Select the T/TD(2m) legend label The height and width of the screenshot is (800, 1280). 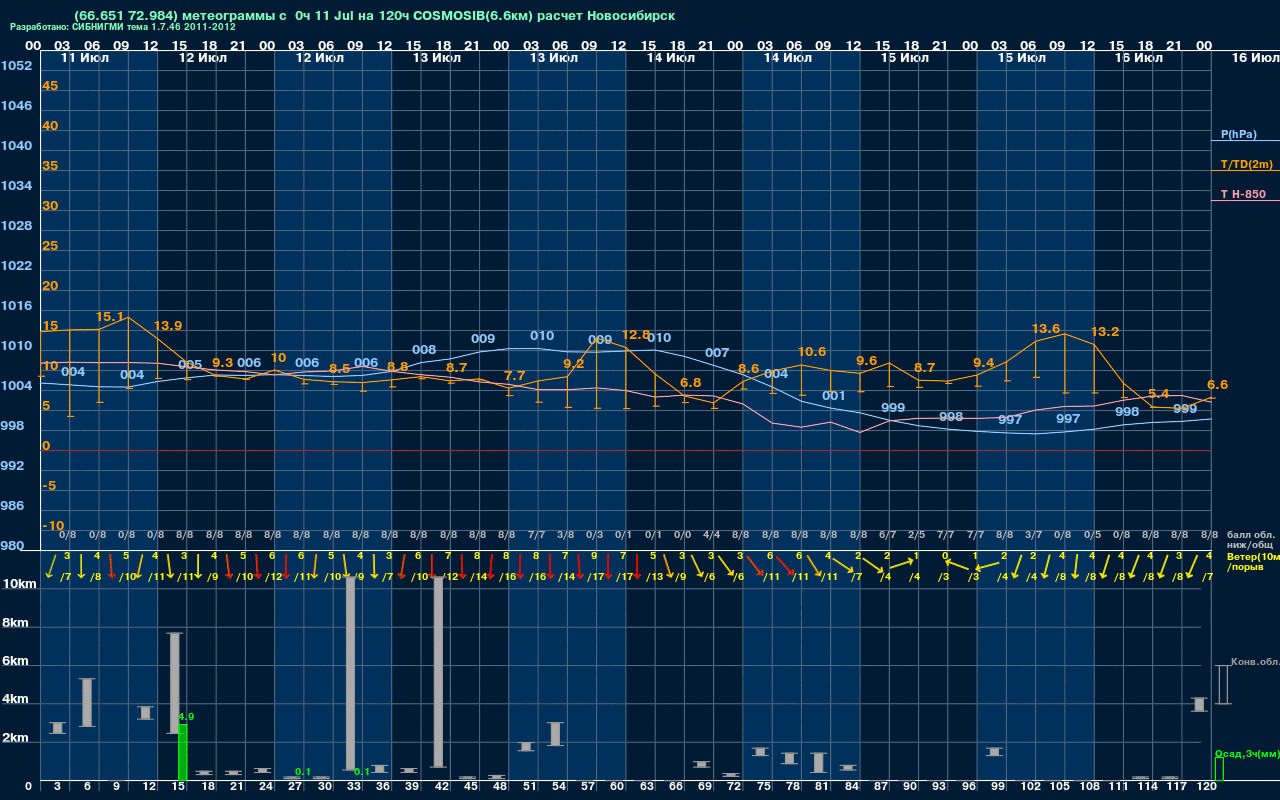click(1246, 164)
